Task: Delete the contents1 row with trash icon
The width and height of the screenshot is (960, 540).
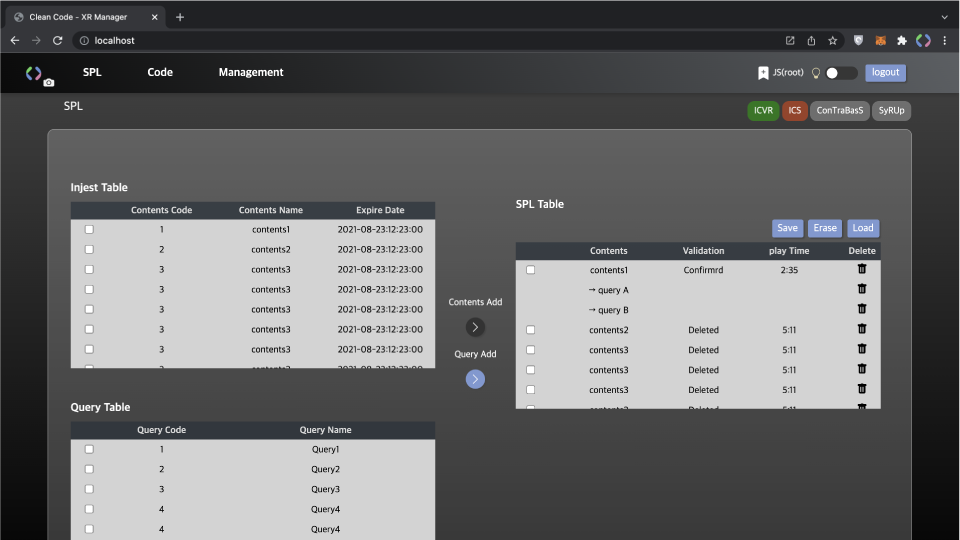Action: point(862,269)
